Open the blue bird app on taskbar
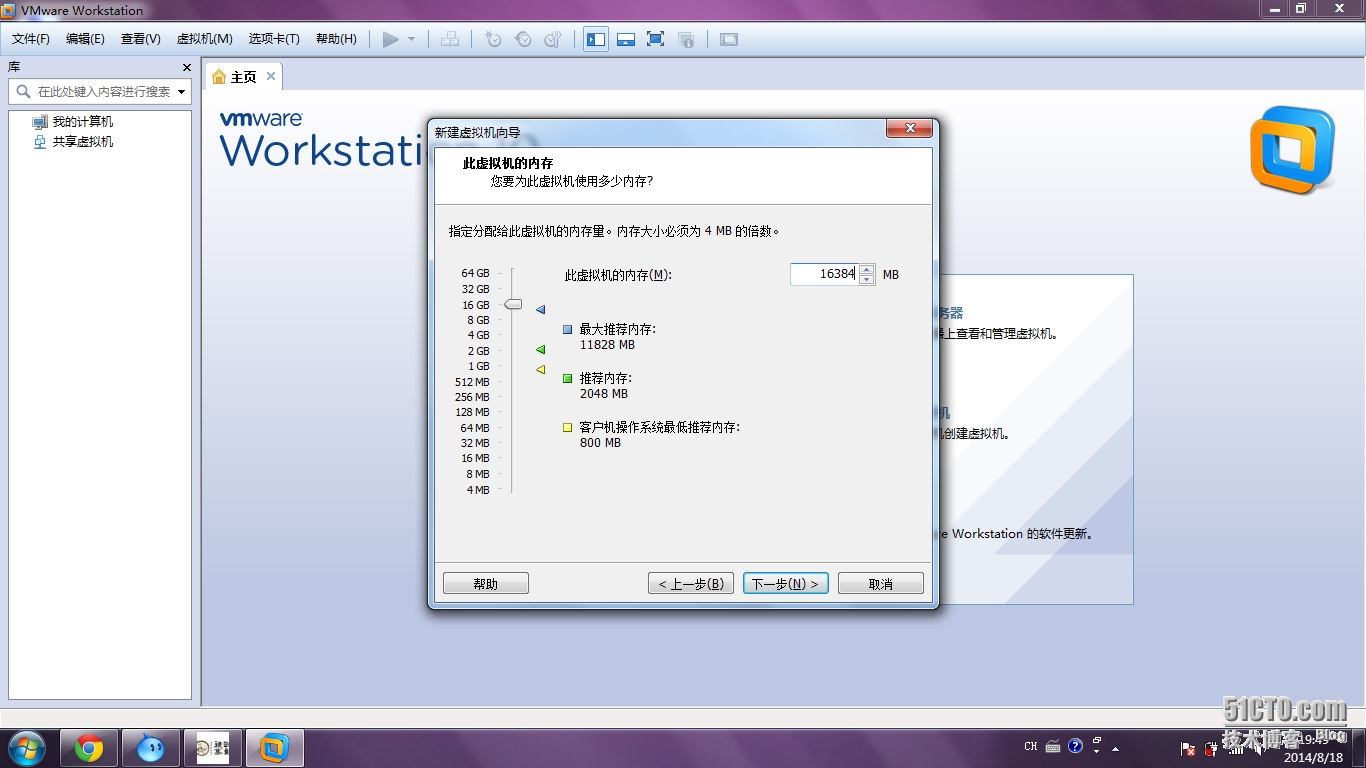 151,748
